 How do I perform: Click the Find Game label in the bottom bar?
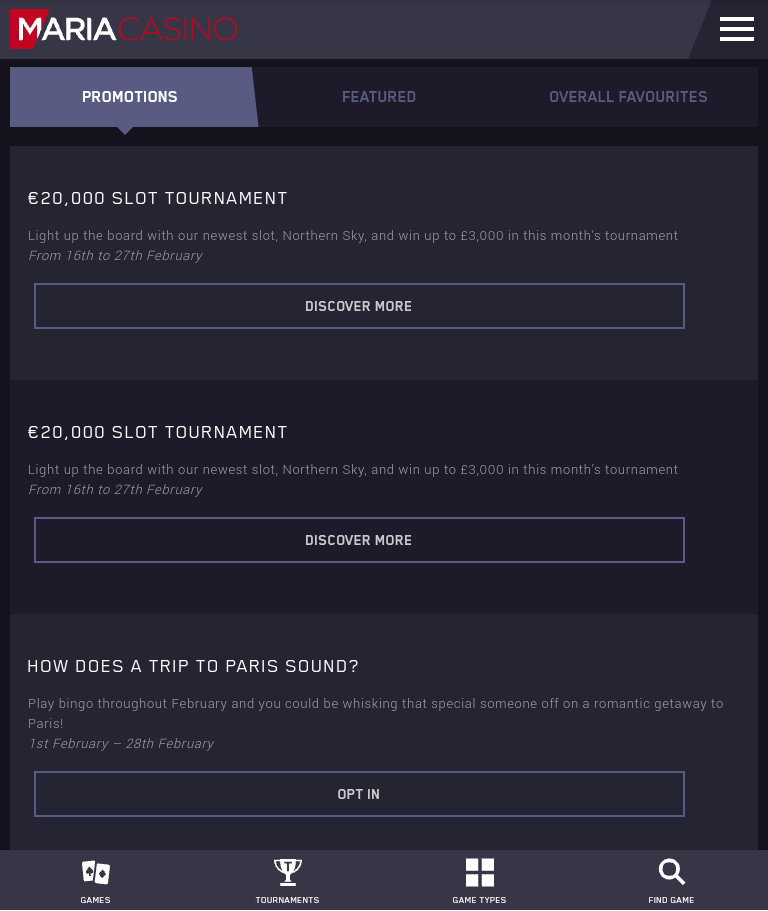pyautogui.click(x=672, y=900)
